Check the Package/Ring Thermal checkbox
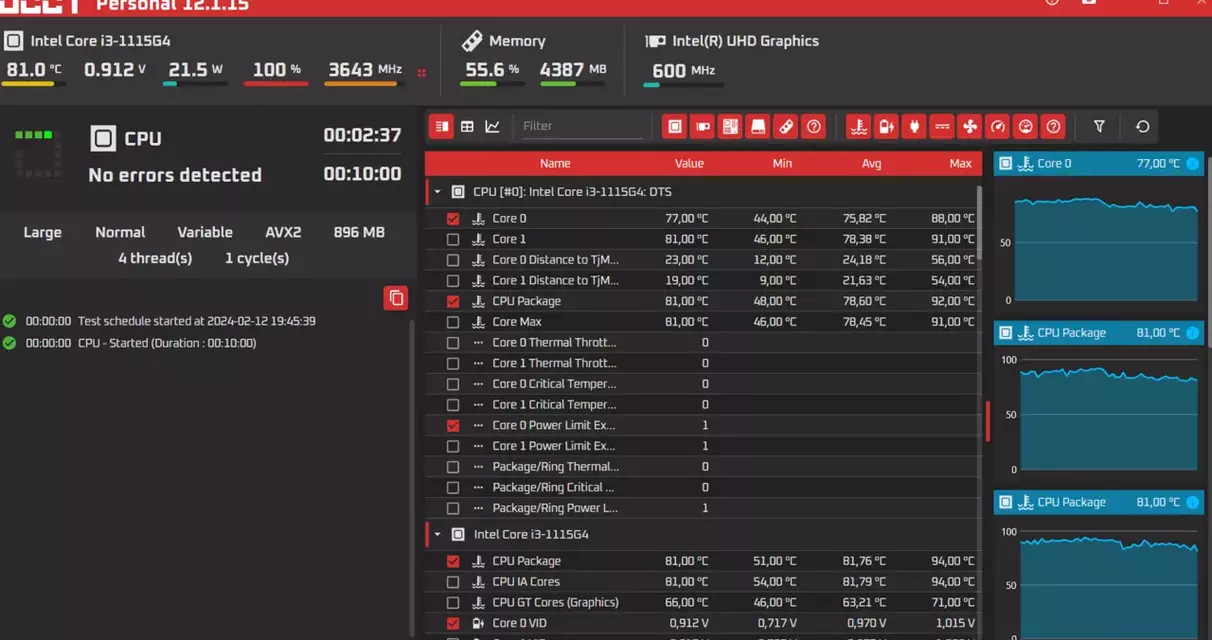This screenshot has height=640, width=1212. pyautogui.click(x=453, y=466)
